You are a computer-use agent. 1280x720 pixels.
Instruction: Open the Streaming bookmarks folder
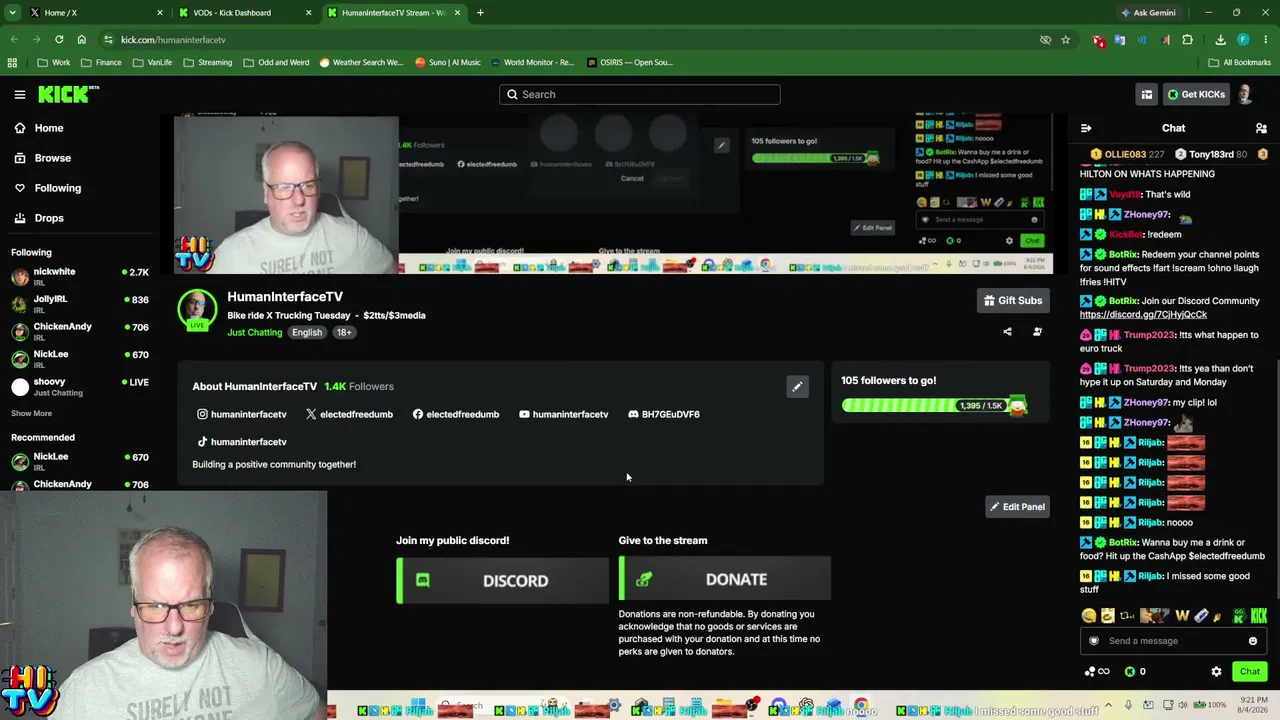[207, 63]
